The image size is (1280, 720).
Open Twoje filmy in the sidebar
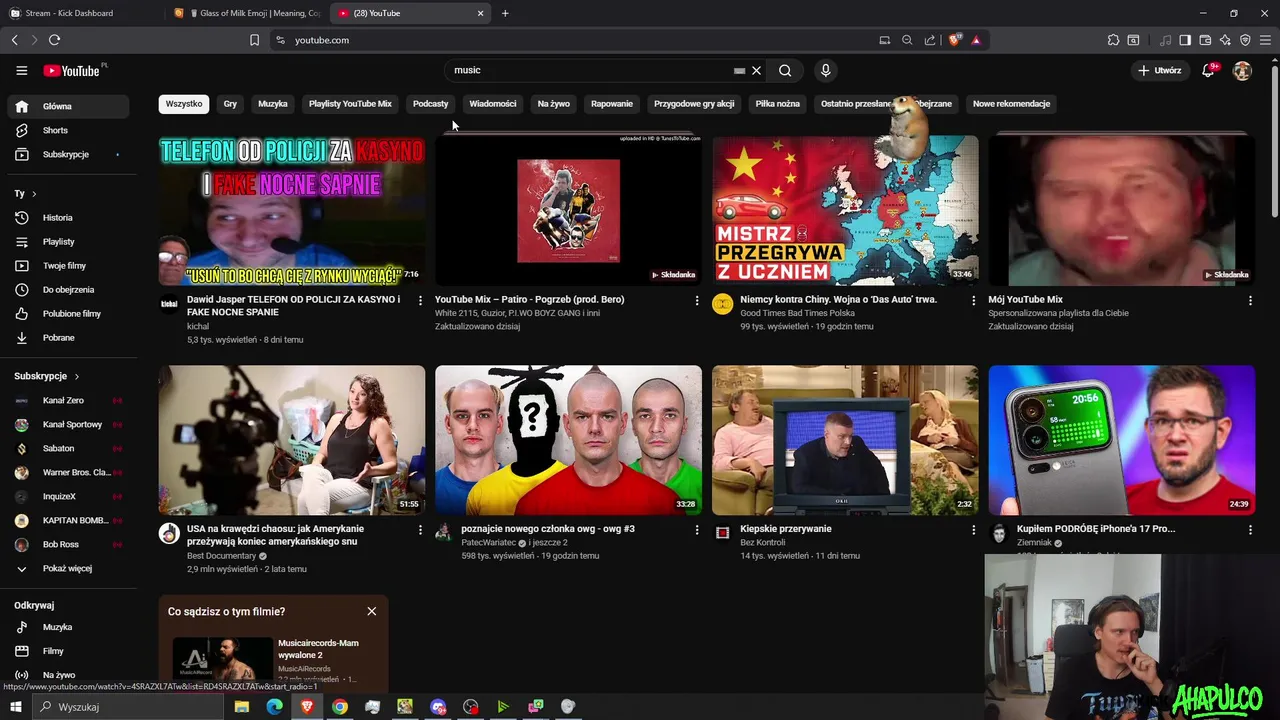point(68,265)
